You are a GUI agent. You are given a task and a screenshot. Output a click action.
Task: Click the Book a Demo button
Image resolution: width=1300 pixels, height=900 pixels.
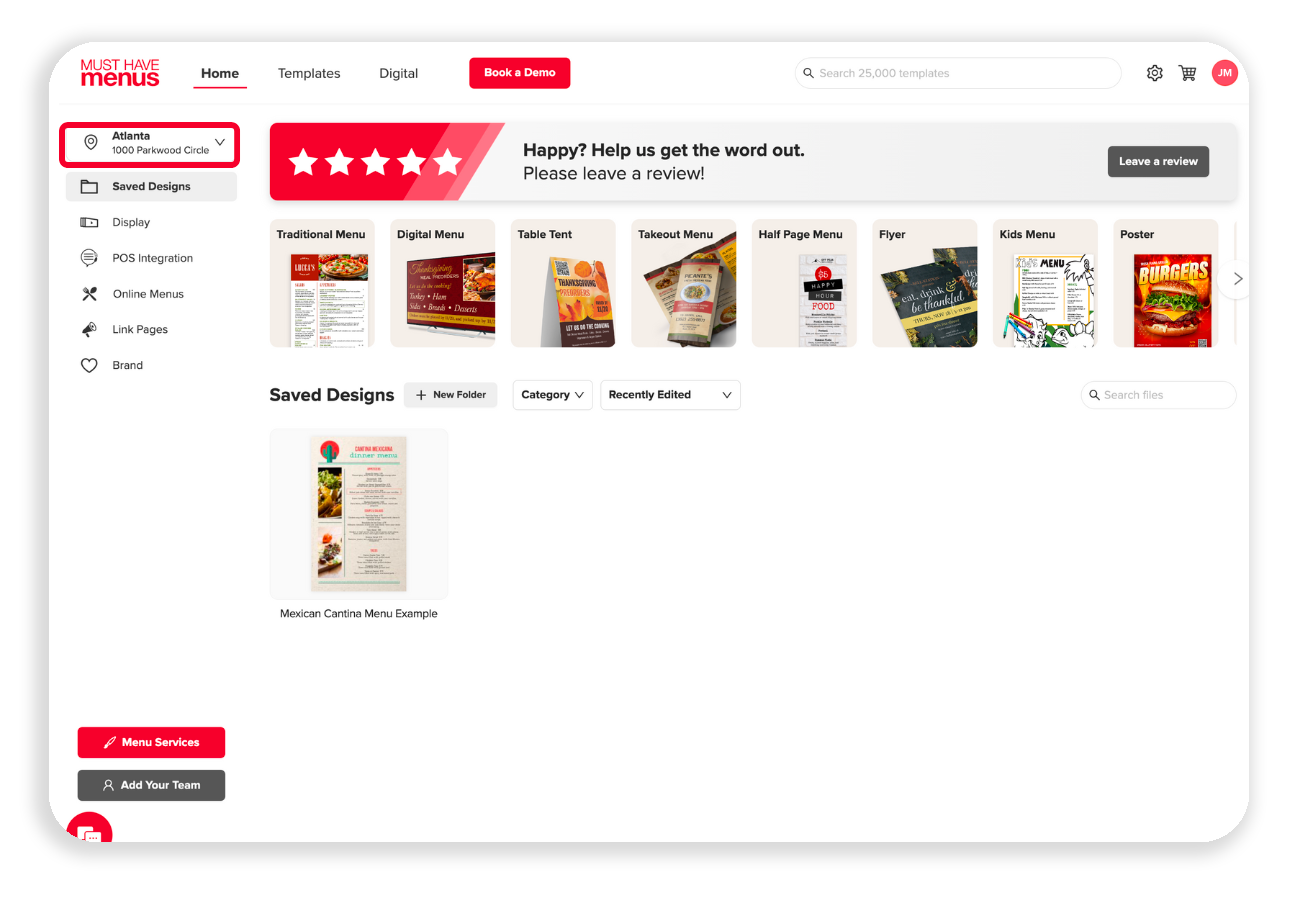click(x=520, y=73)
